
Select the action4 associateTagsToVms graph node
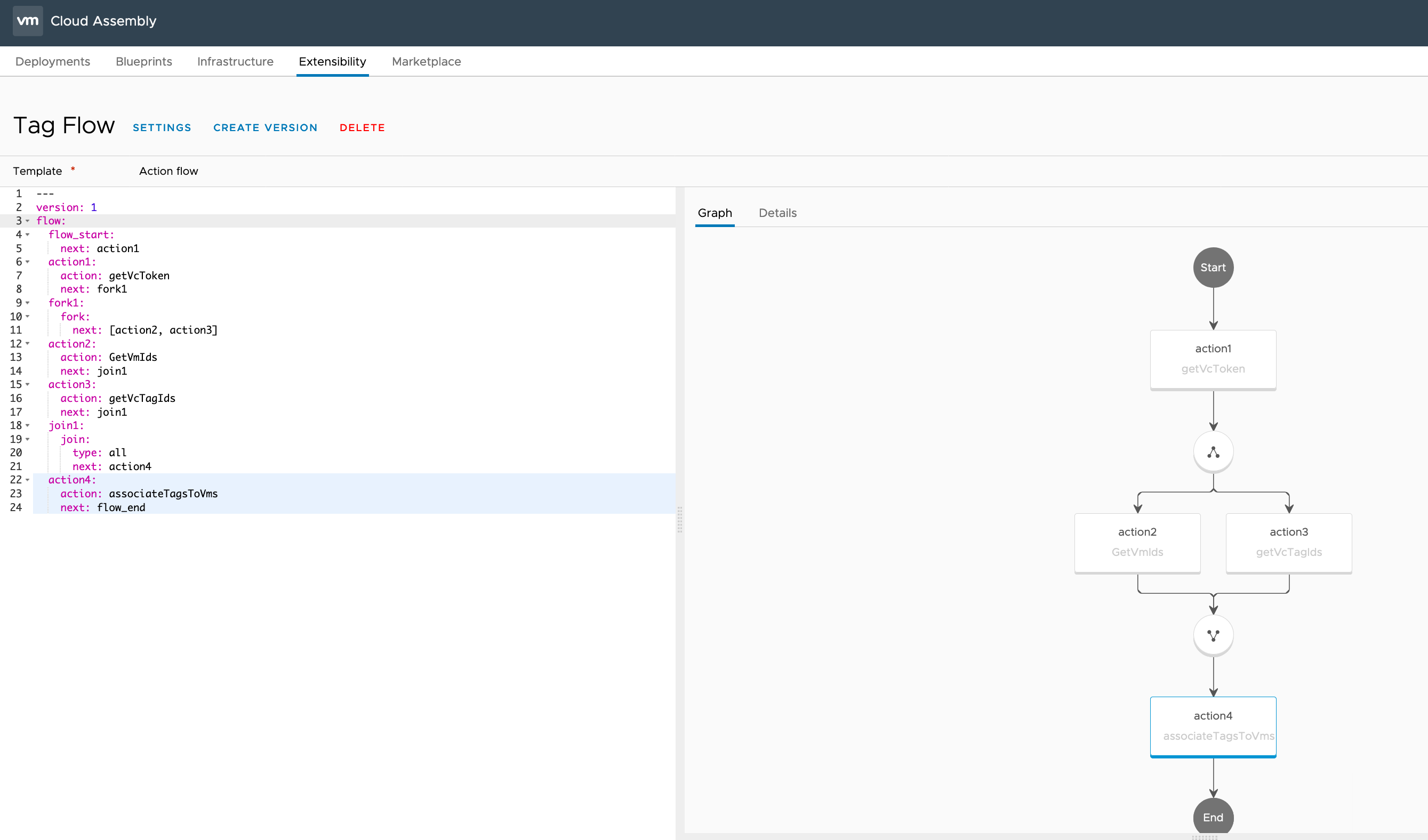pos(1213,725)
